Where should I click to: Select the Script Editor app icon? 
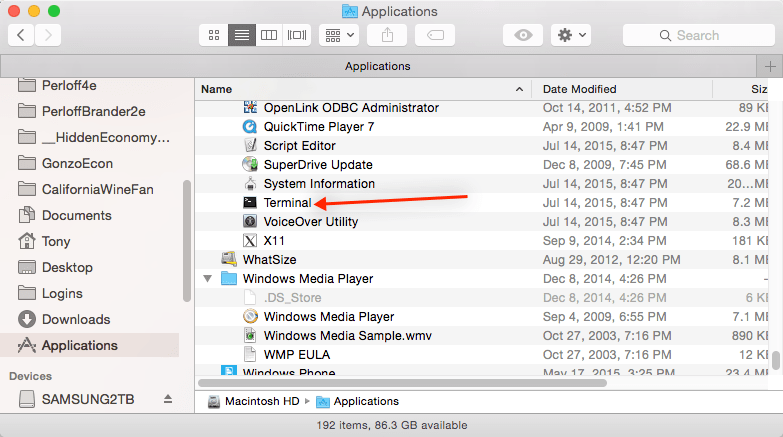point(250,145)
